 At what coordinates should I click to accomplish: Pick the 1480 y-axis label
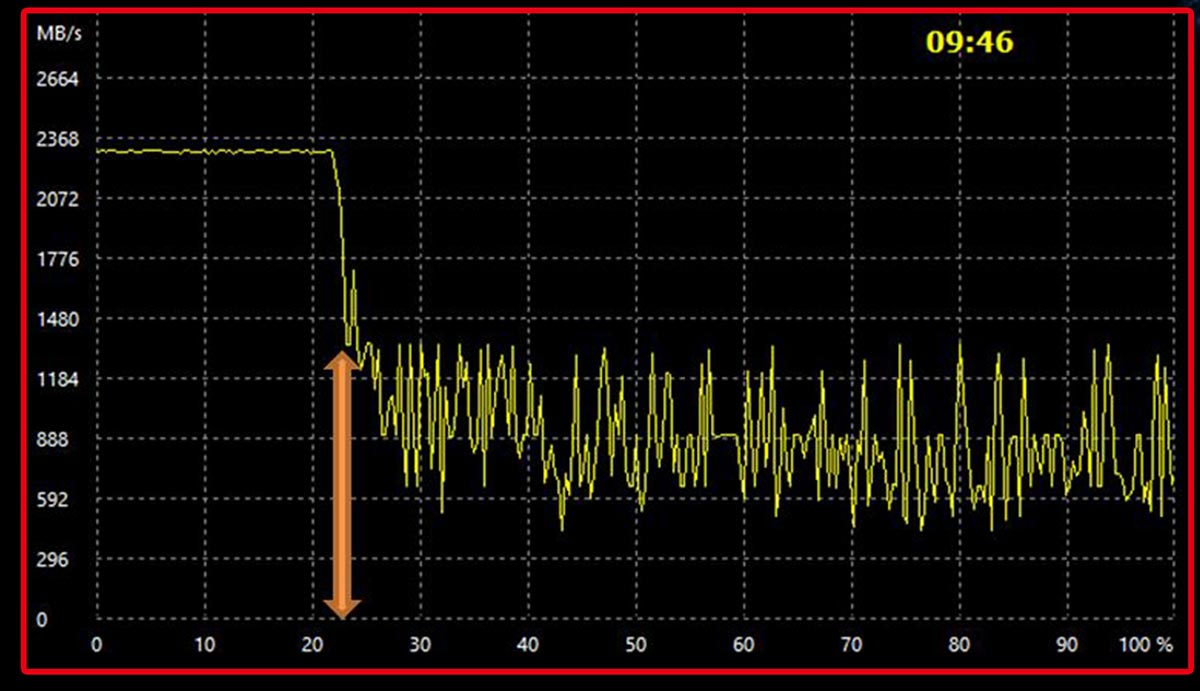[56, 320]
